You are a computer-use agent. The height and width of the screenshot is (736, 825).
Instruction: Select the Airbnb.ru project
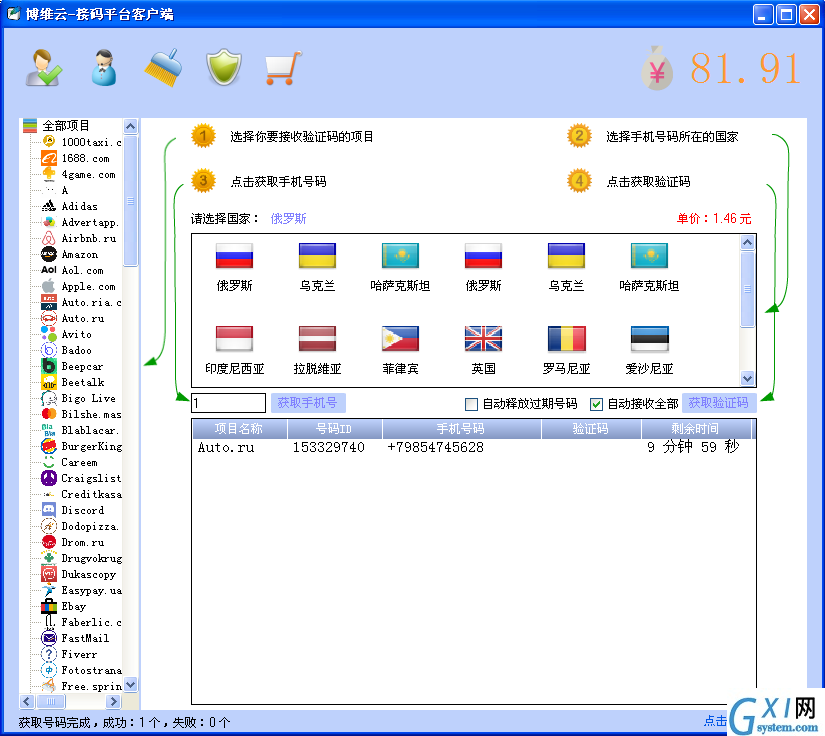[88, 238]
